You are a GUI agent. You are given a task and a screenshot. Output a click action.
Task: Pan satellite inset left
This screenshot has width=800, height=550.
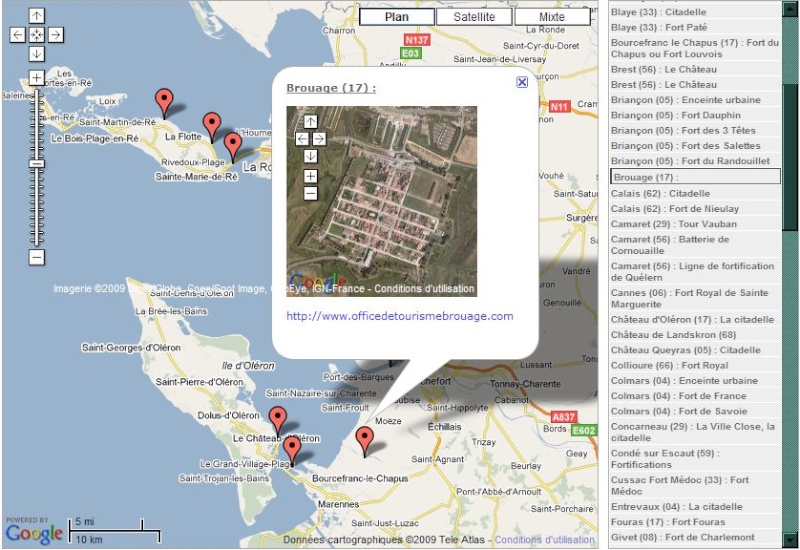coord(302,139)
